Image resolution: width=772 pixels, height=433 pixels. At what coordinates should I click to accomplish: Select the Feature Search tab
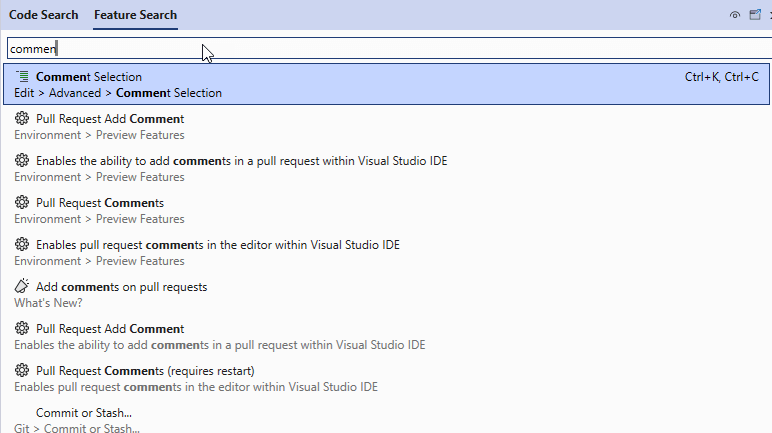coord(135,15)
